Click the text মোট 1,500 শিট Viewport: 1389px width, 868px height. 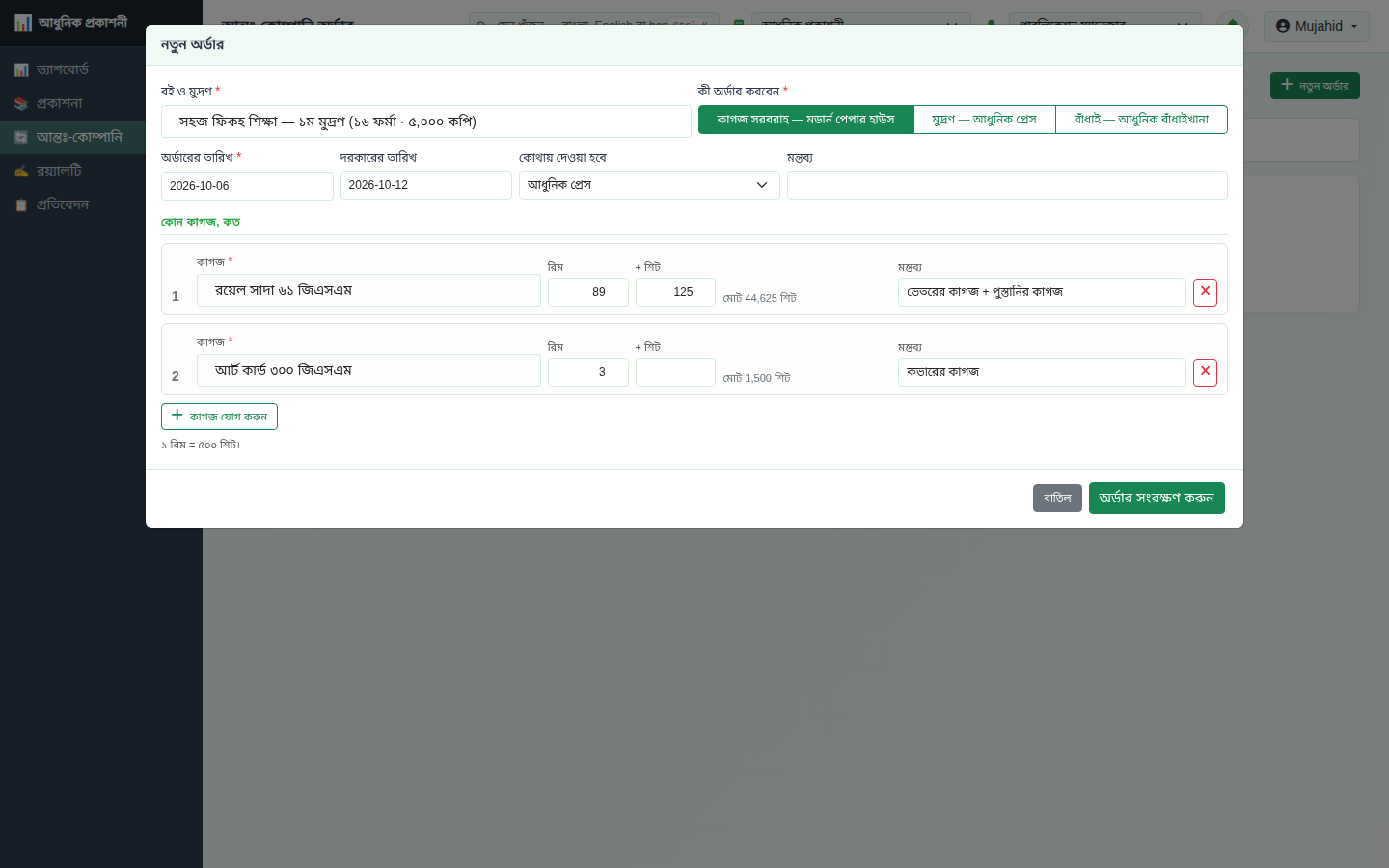[x=757, y=378]
